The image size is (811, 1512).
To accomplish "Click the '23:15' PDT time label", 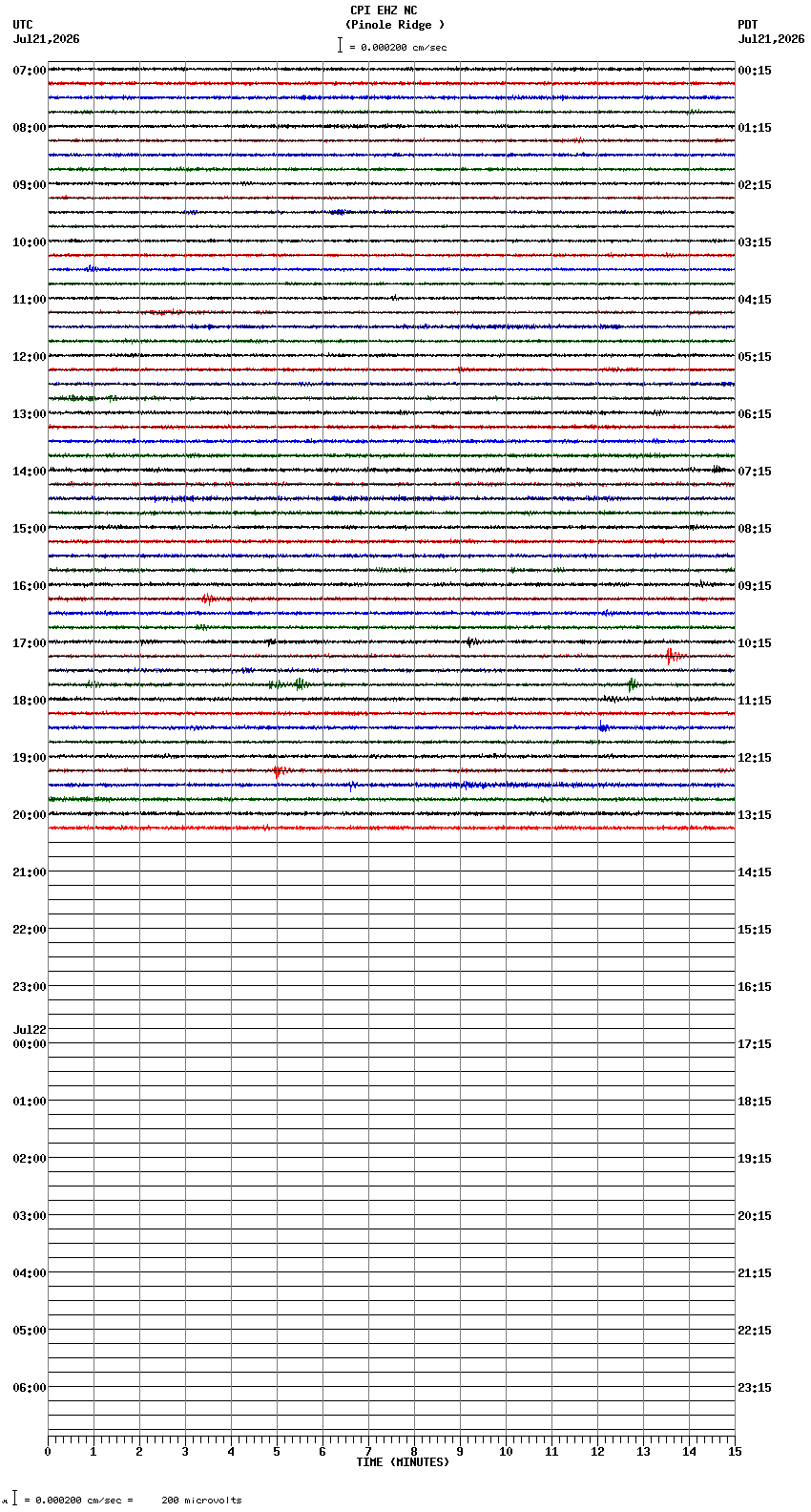I will tap(755, 1388).
